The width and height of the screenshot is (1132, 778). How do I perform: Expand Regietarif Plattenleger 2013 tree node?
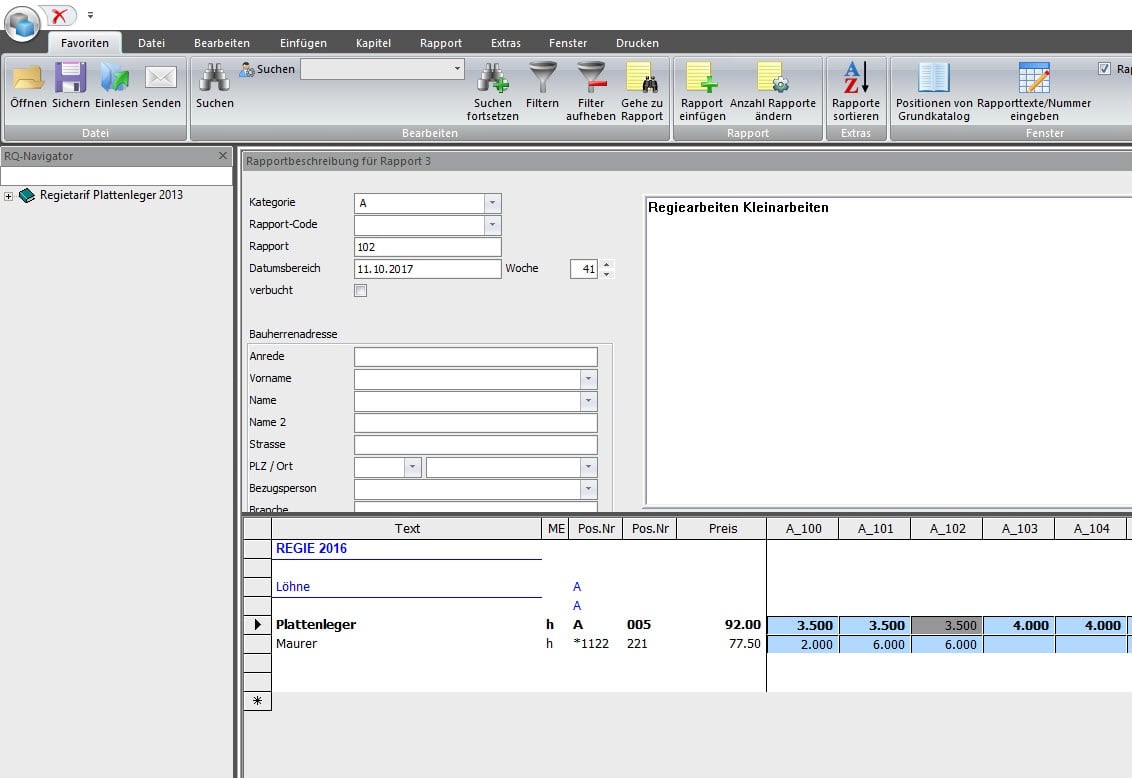coord(9,196)
